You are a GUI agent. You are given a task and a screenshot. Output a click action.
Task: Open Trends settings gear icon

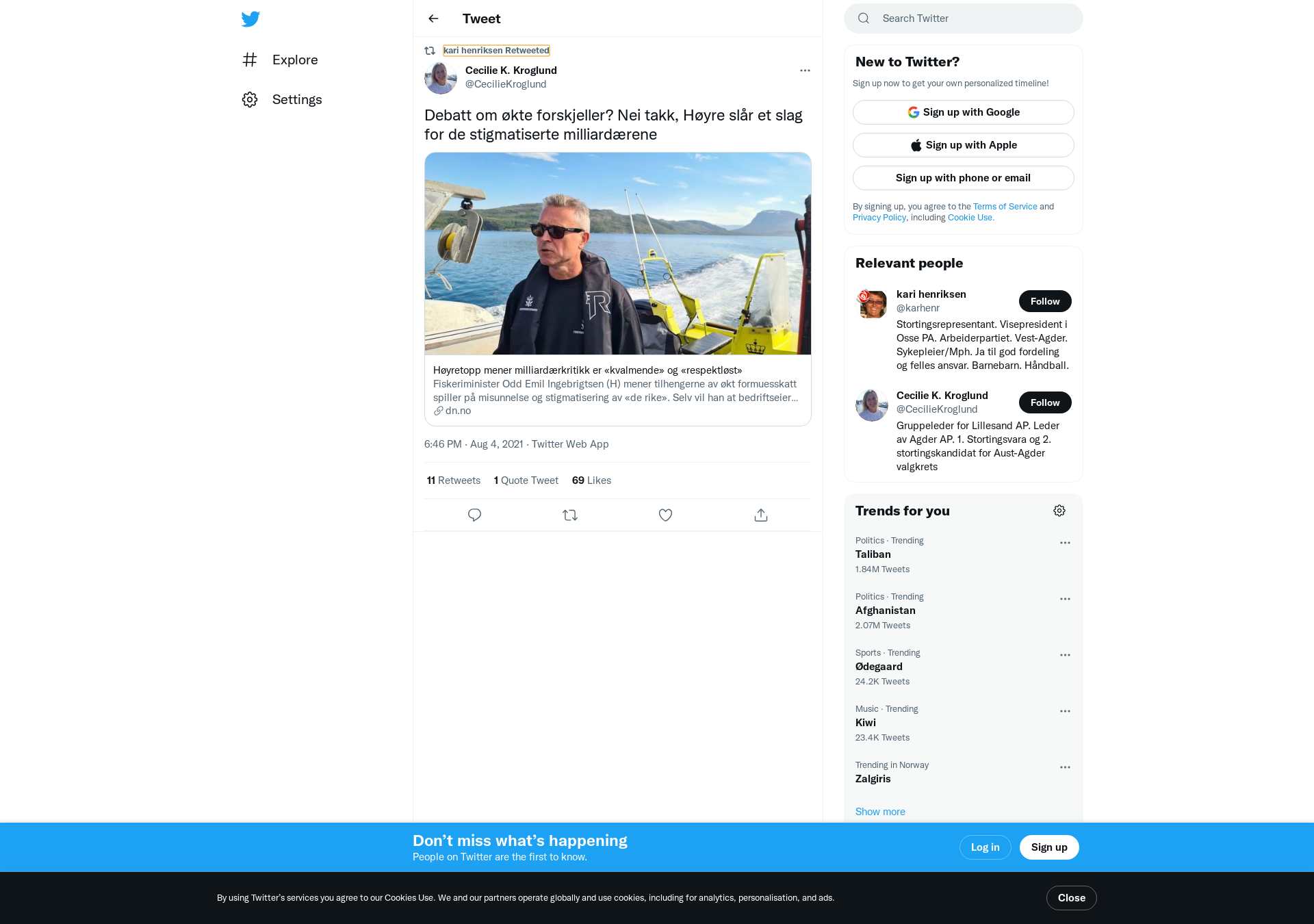[x=1059, y=511]
